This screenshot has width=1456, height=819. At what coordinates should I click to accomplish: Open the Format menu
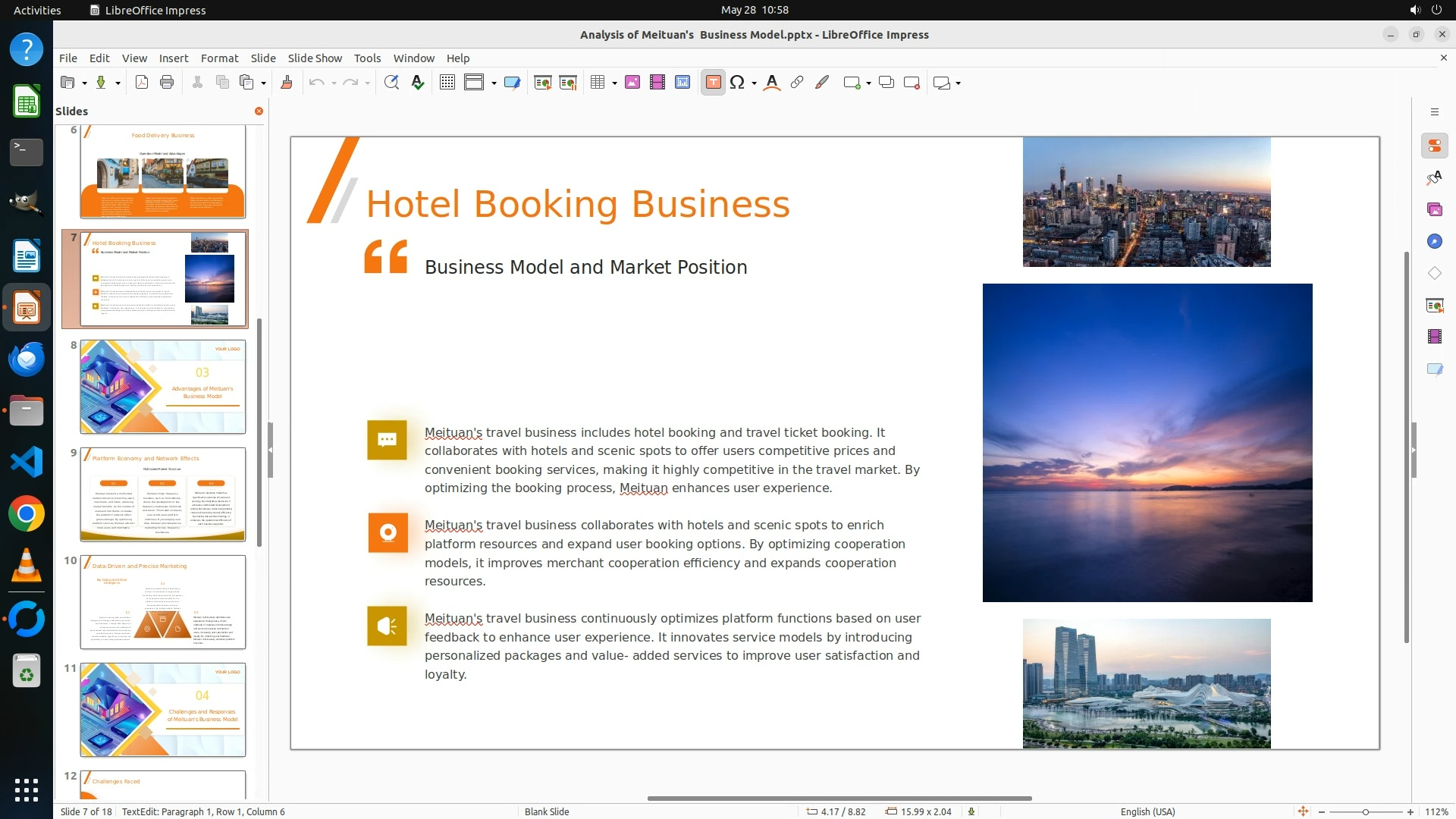(219, 58)
